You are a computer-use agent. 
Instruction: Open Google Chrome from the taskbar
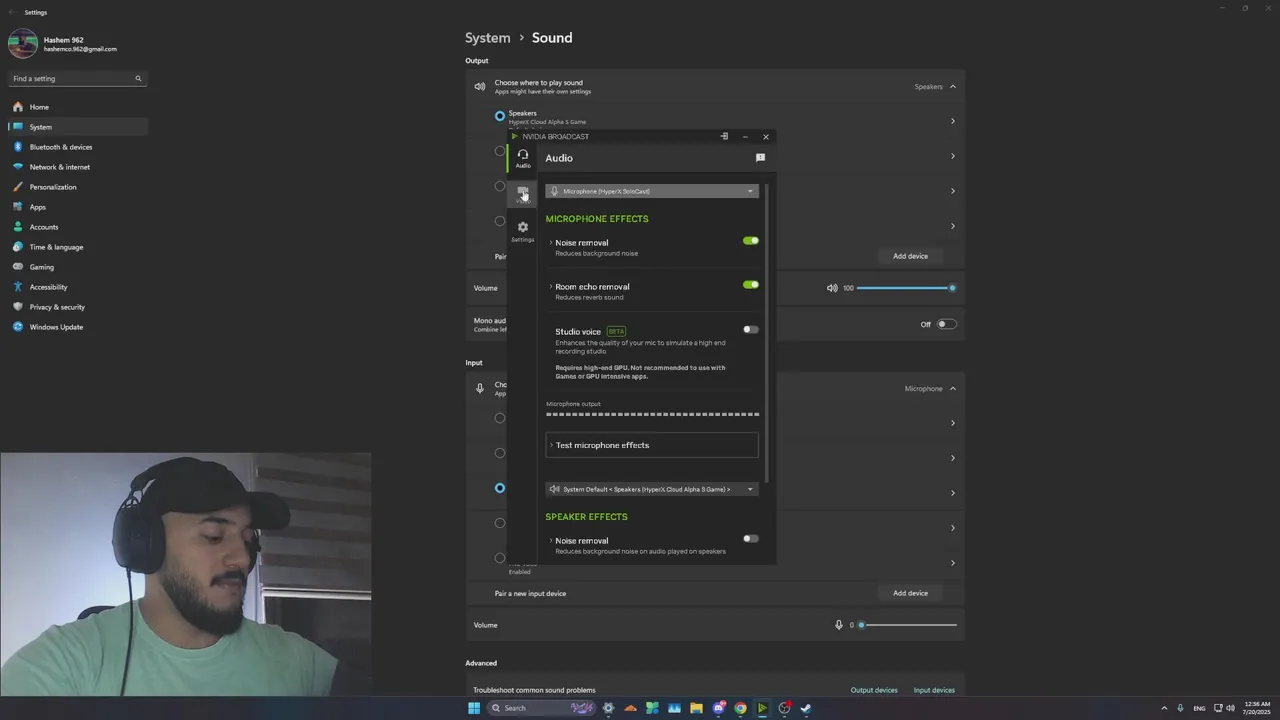pos(740,708)
